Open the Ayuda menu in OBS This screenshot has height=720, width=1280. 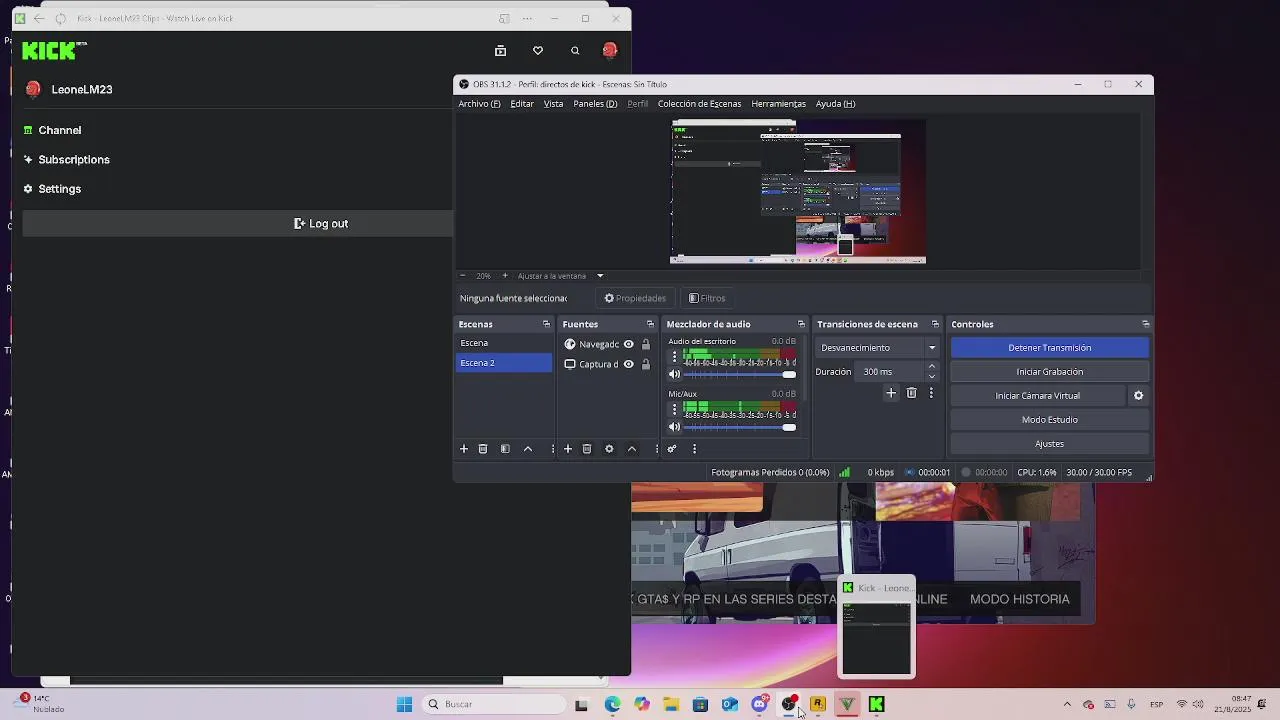[835, 104]
